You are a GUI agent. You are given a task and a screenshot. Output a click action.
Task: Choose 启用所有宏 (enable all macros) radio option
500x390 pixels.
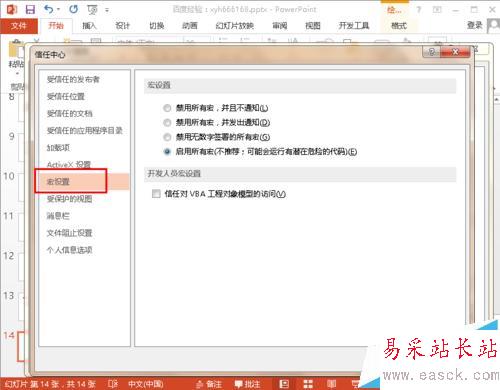pos(167,152)
